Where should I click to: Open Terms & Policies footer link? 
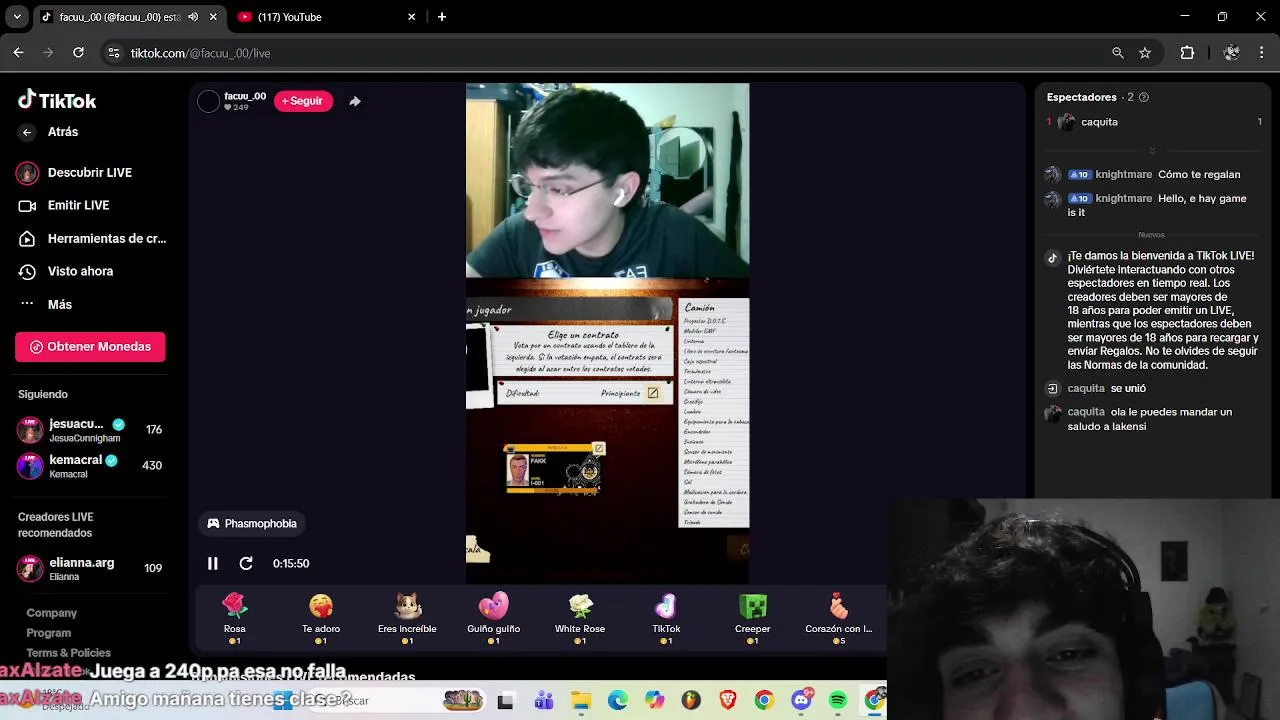(68, 653)
